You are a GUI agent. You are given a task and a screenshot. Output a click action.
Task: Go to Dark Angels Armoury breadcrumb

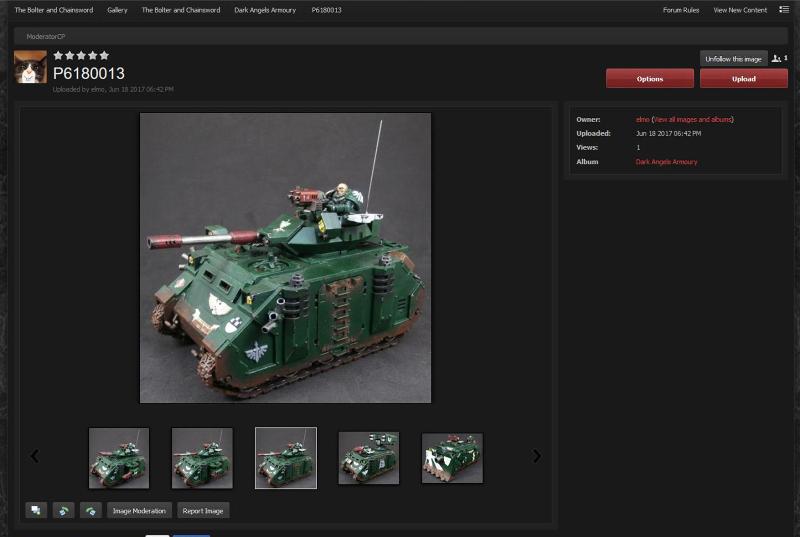264,10
